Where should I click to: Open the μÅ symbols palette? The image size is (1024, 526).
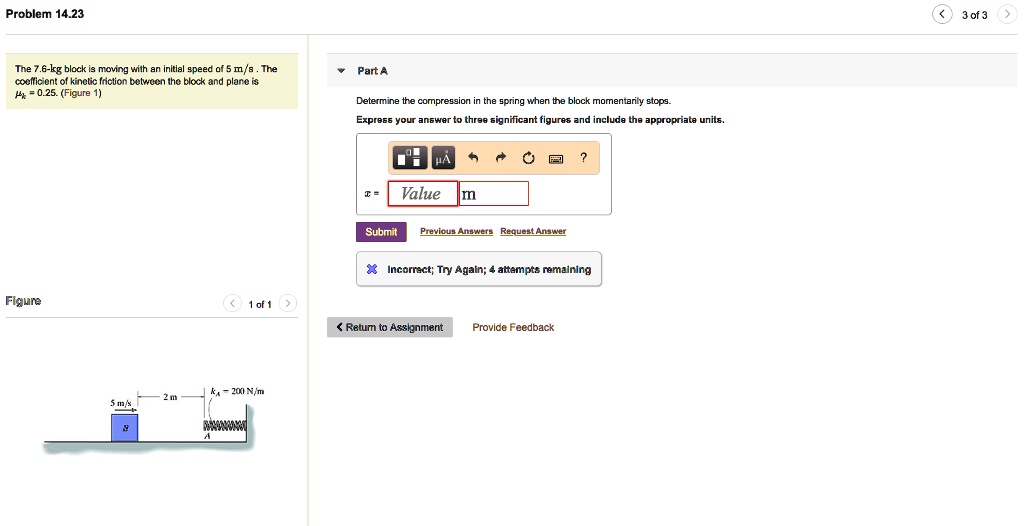(443, 158)
